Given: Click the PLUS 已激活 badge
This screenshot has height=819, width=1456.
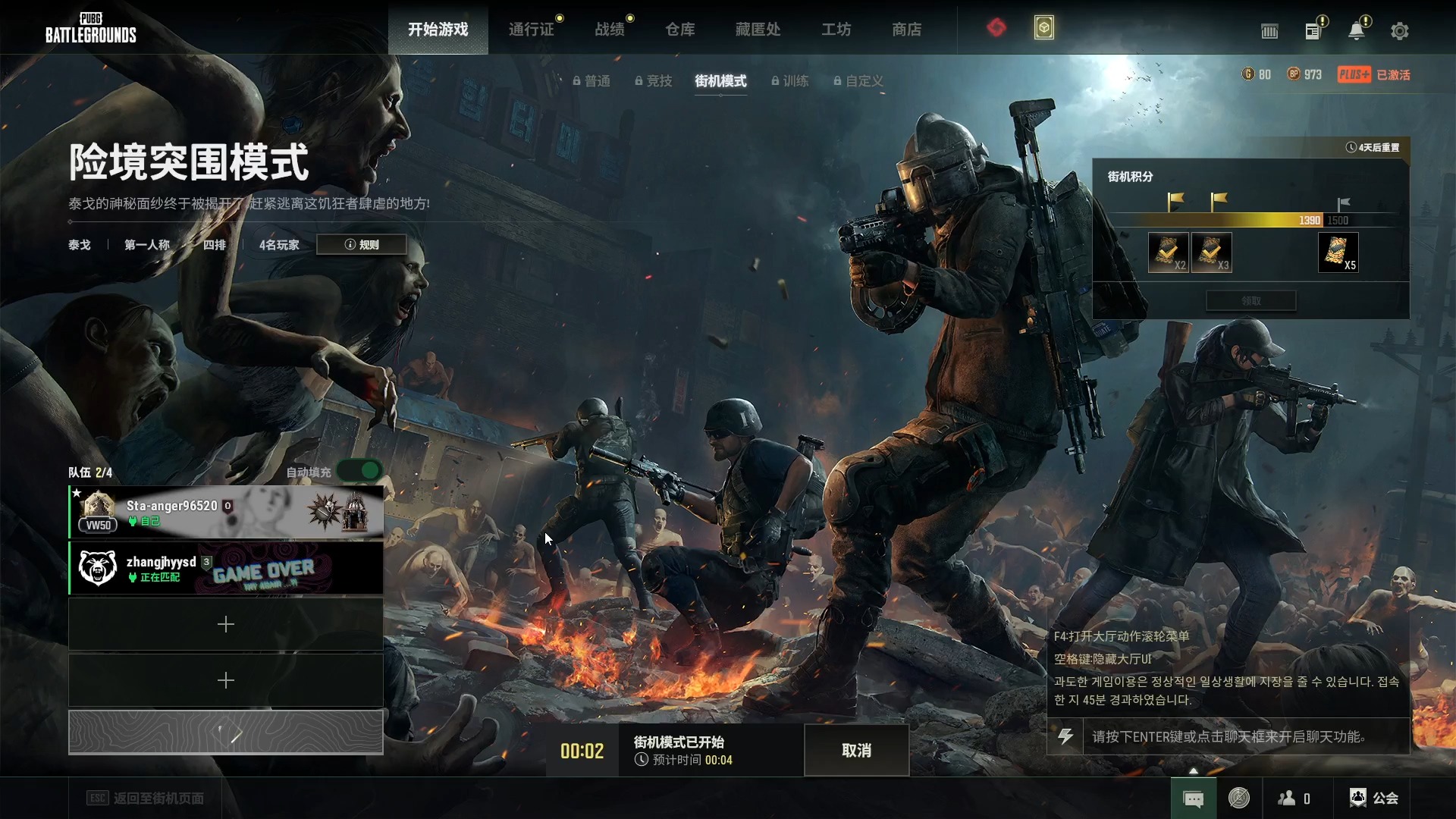Looking at the screenshot, I should click(1373, 74).
